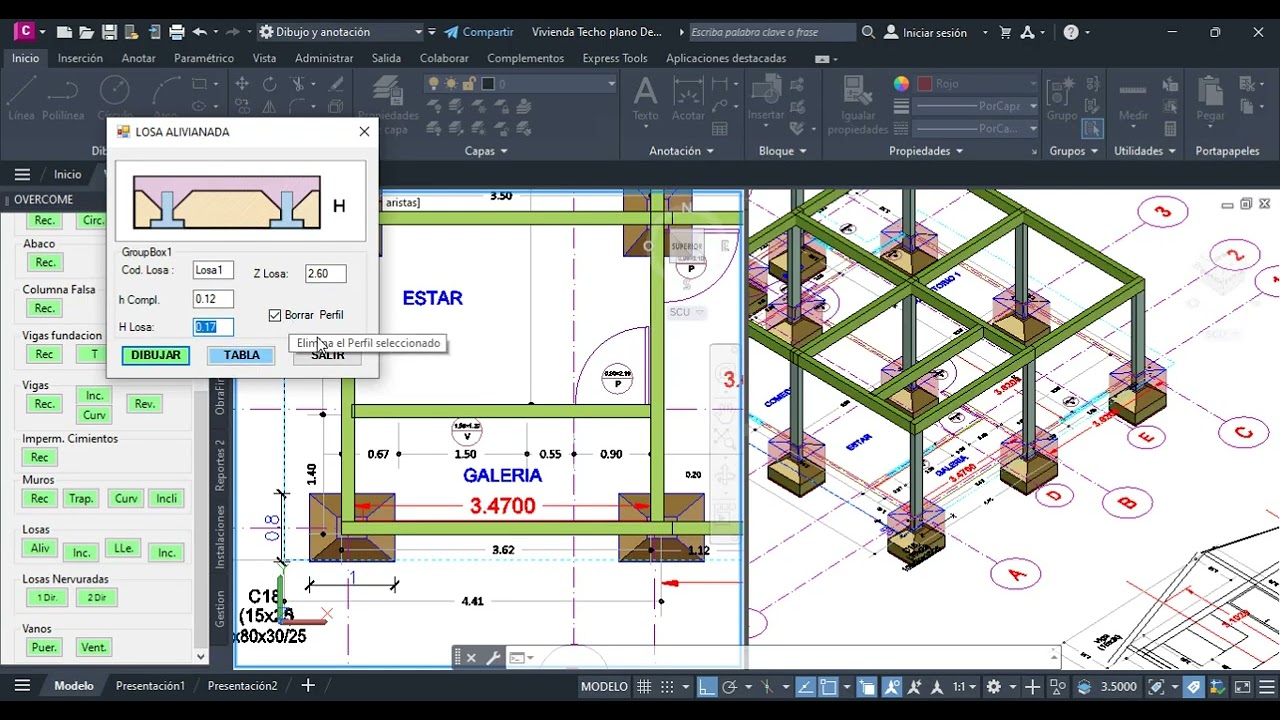Click the Z Losa input field
1280x720 pixels.
pos(325,274)
